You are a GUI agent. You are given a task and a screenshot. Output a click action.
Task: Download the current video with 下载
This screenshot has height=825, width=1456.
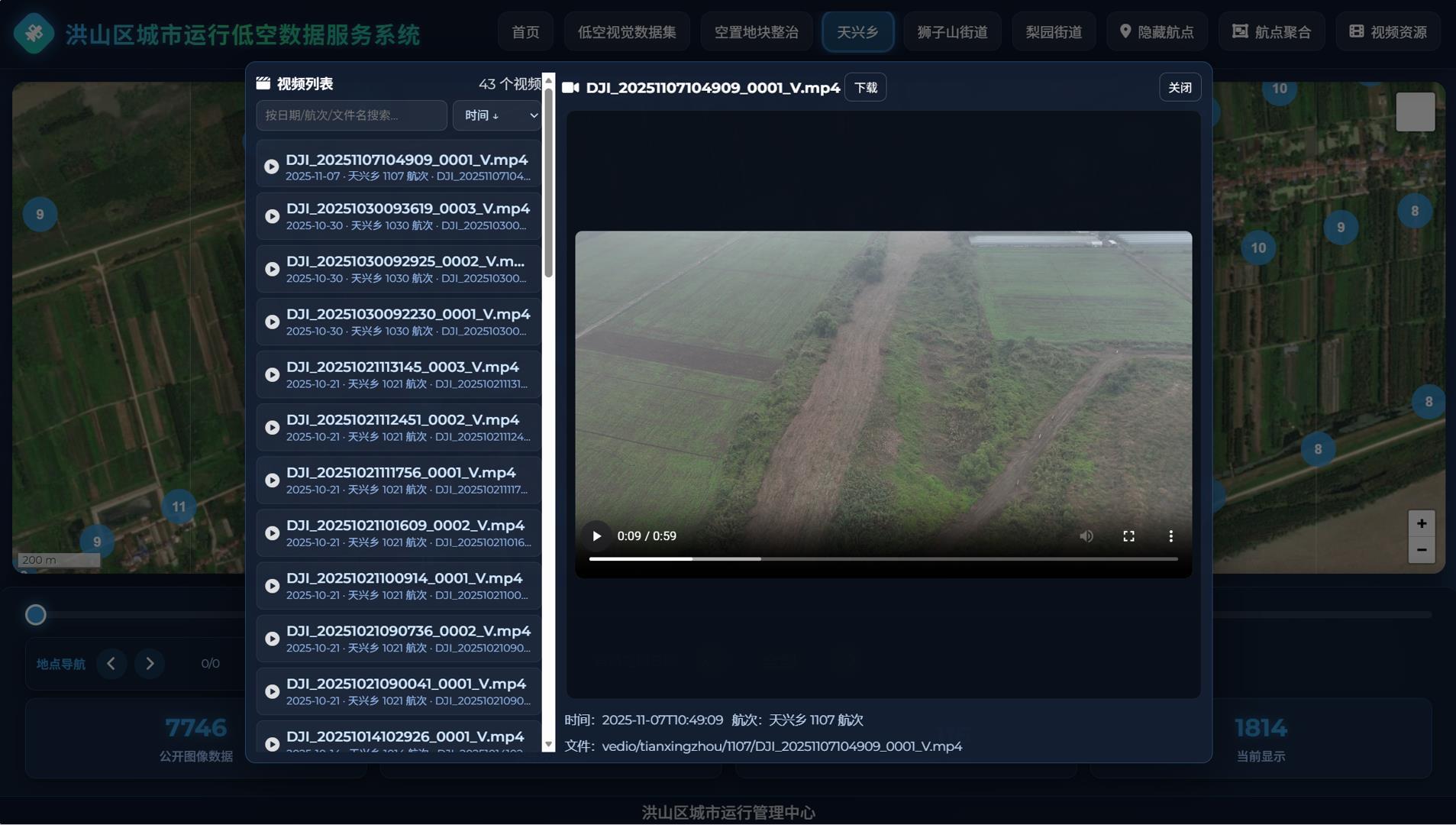click(x=865, y=88)
